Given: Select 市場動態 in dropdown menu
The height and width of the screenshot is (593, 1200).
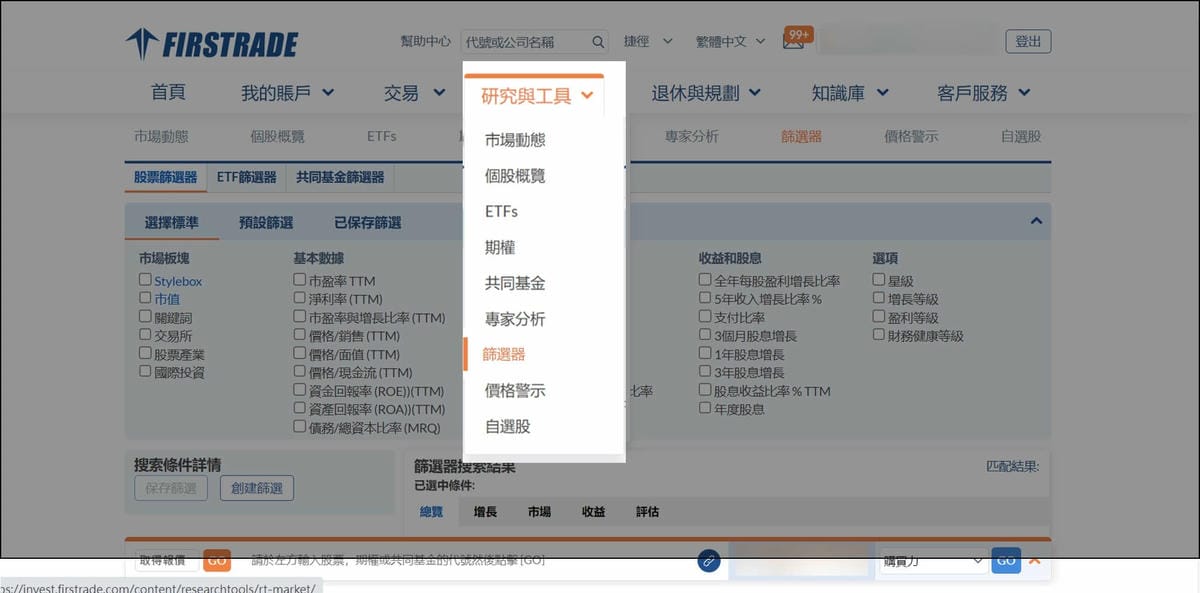Looking at the screenshot, I should coord(515,140).
